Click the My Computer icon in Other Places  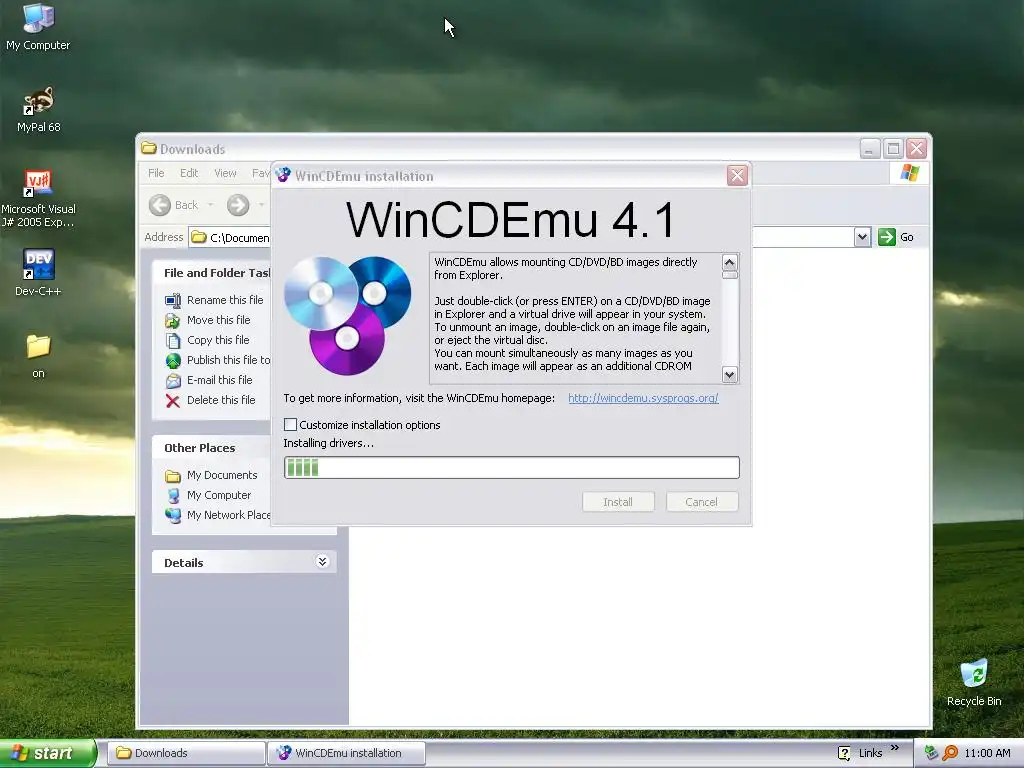(173, 495)
